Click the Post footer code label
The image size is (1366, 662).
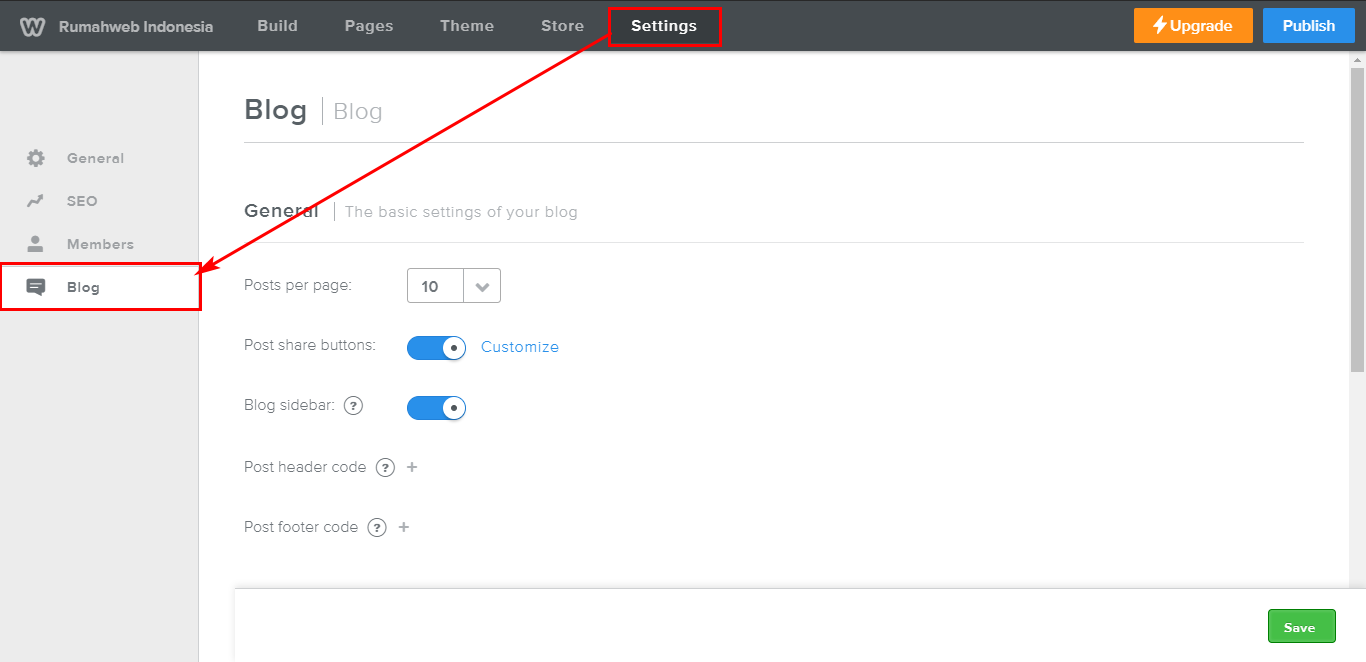pos(301,527)
